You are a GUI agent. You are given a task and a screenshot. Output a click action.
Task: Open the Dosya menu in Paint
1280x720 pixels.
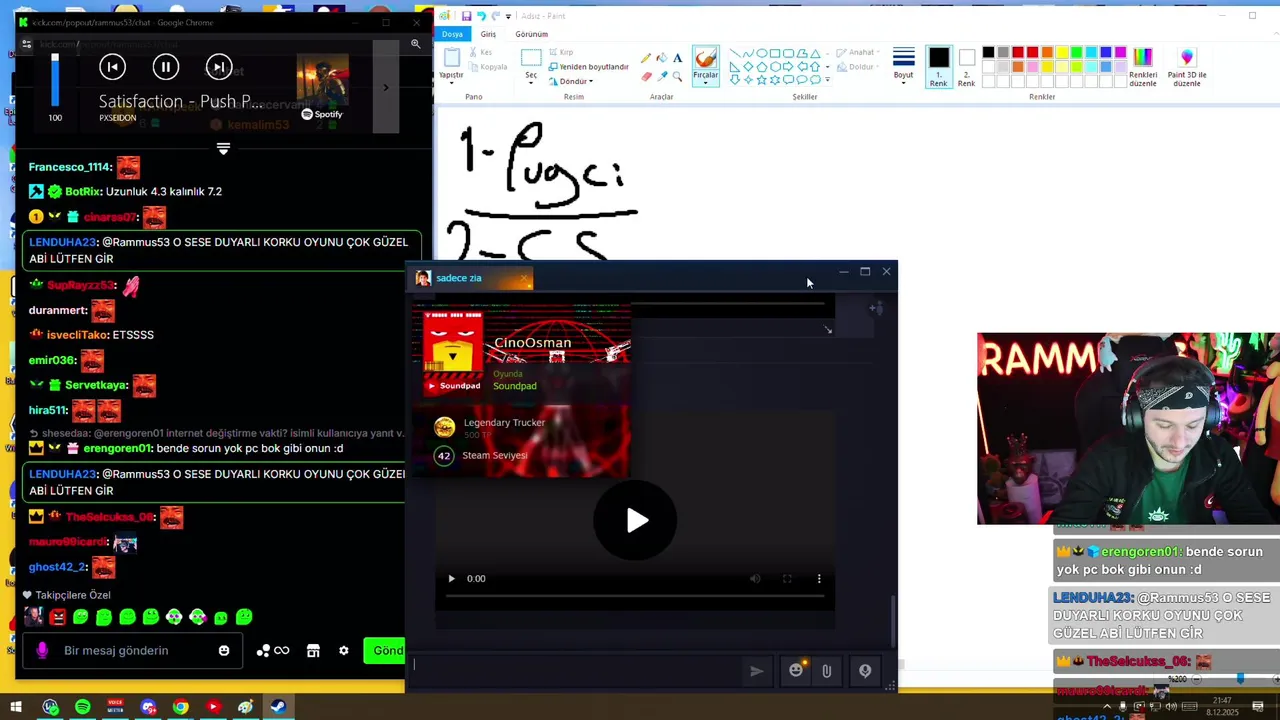(x=452, y=34)
